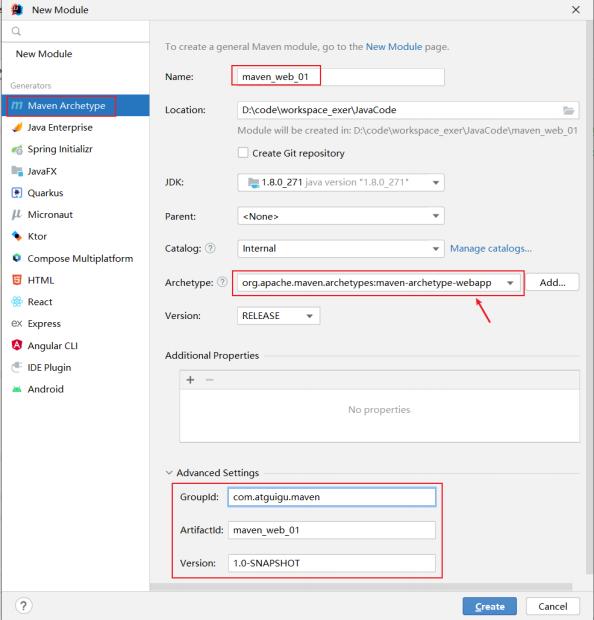The image size is (594, 620).
Task: Click the JavaFX icon
Action: coord(17,171)
